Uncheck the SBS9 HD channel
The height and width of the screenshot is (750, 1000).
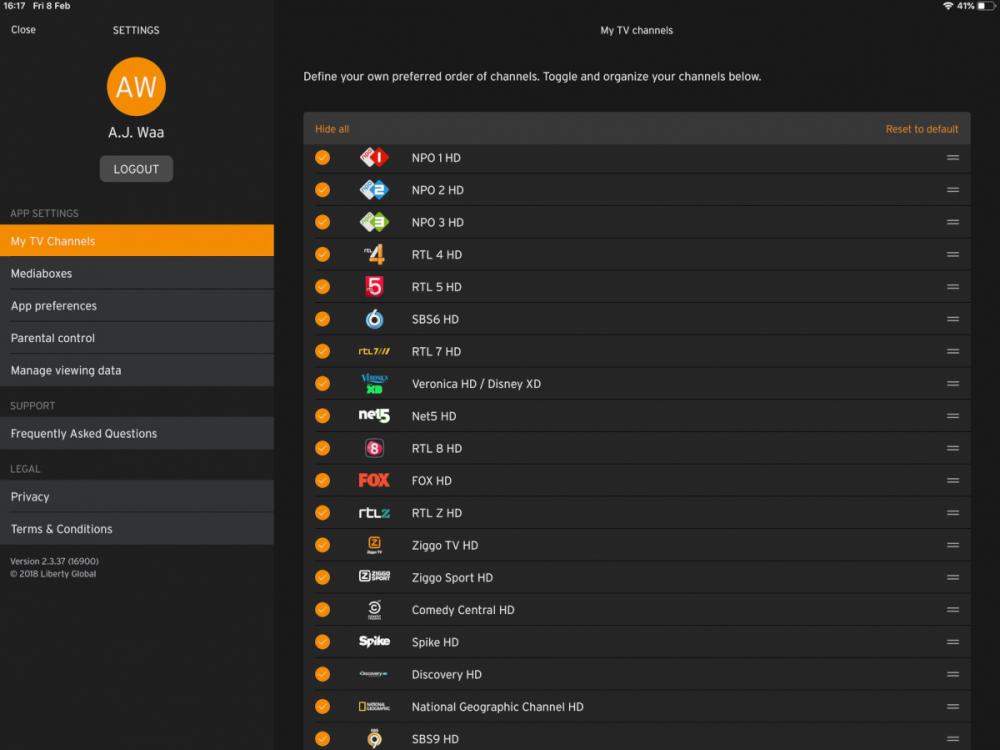(x=323, y=739)
